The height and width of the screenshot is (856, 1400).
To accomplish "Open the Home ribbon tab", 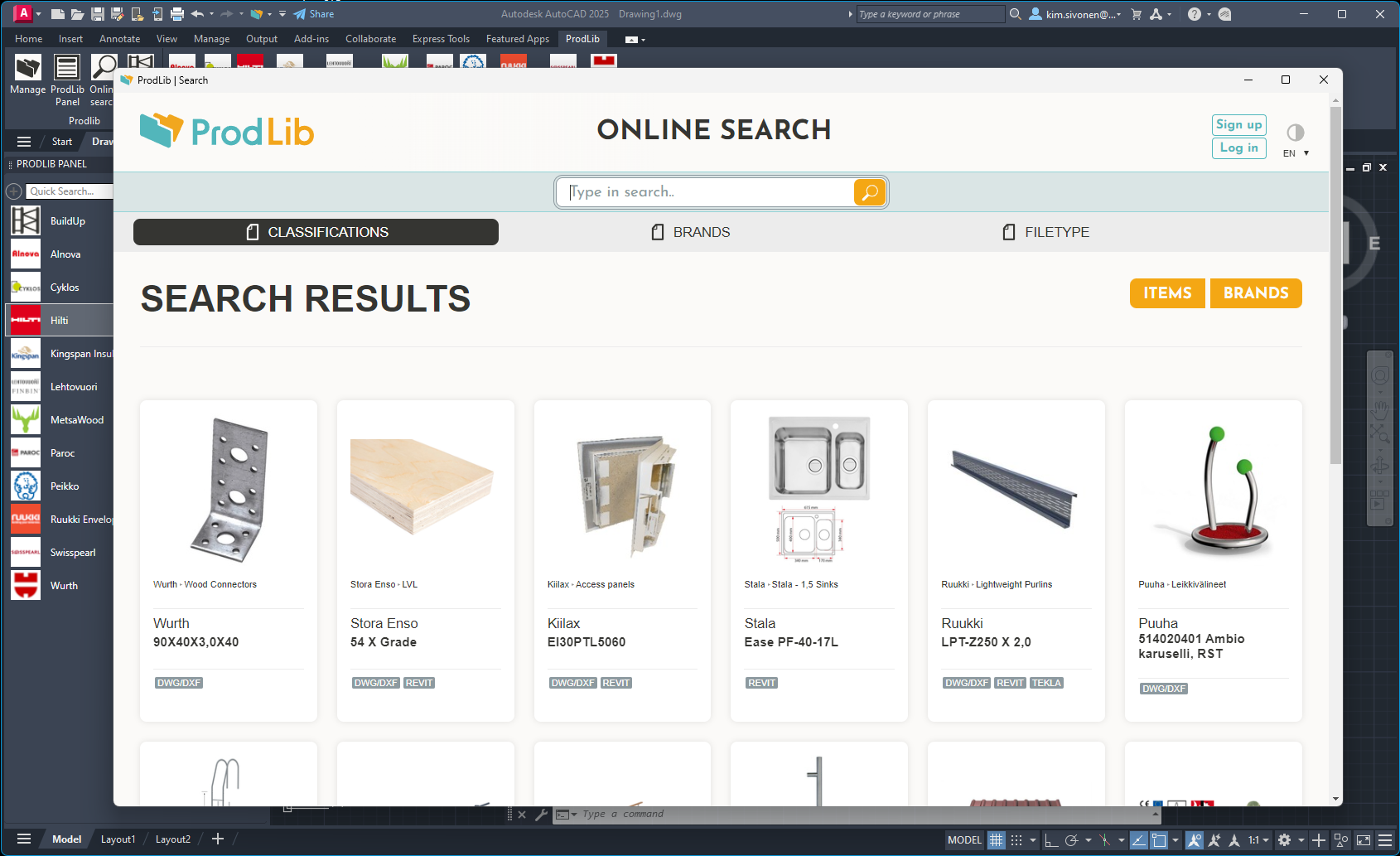I will pyautogui.click(x=29, y=39).
